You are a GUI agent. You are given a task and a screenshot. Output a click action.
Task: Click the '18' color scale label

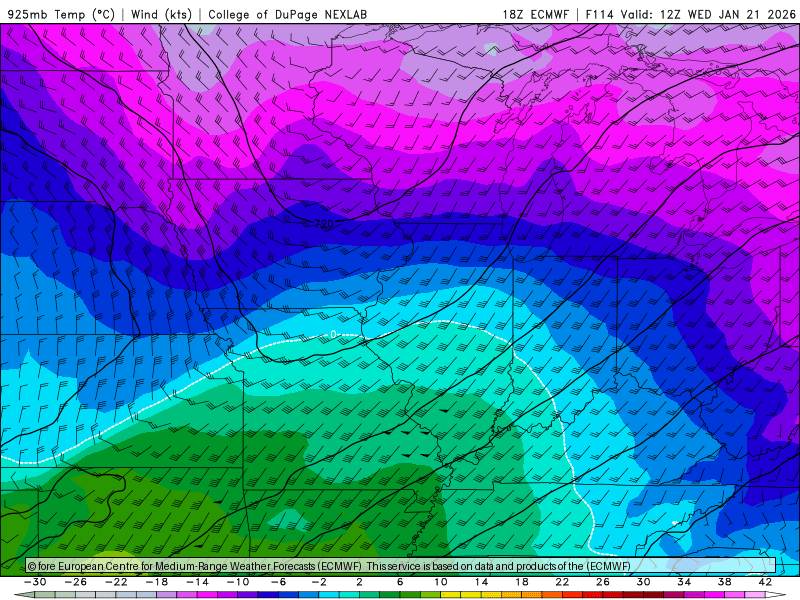point(521,582)
